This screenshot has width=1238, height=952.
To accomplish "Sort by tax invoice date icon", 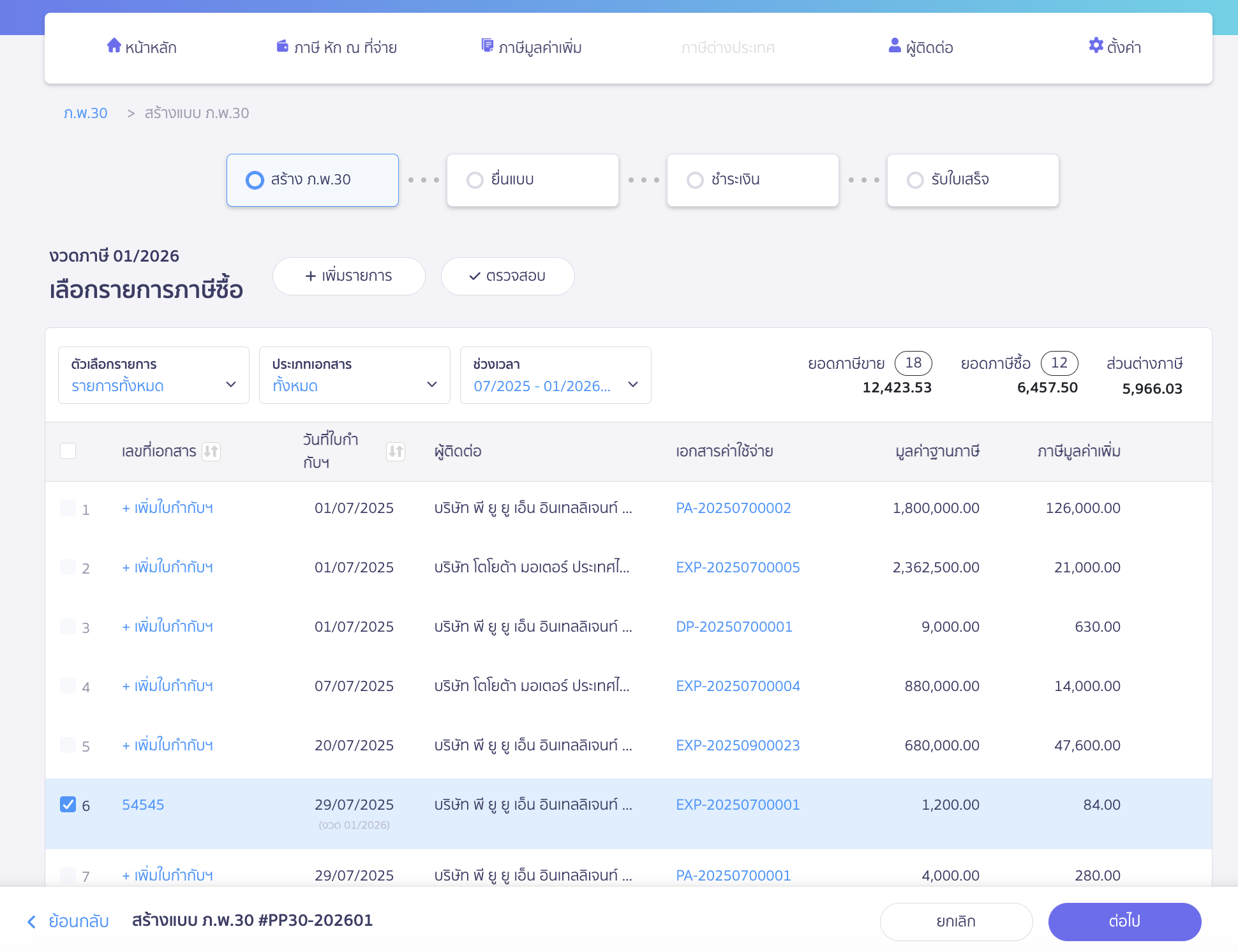I will 396,452.
